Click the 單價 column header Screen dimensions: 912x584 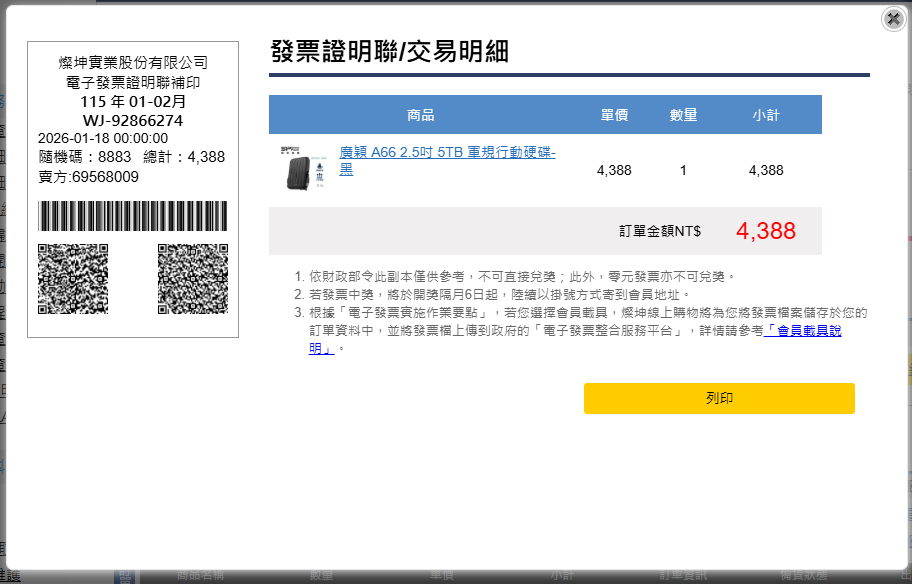(614, 115)
